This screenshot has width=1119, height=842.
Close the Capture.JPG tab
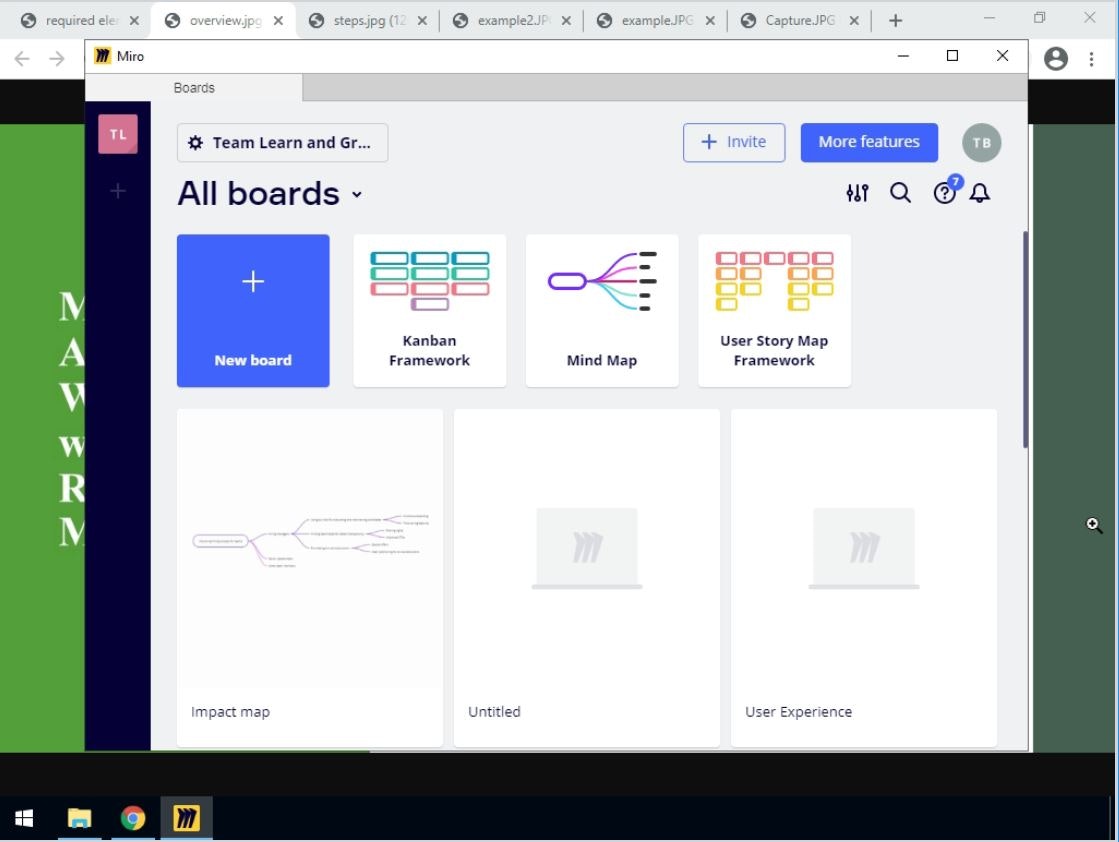tap(854, 21)
